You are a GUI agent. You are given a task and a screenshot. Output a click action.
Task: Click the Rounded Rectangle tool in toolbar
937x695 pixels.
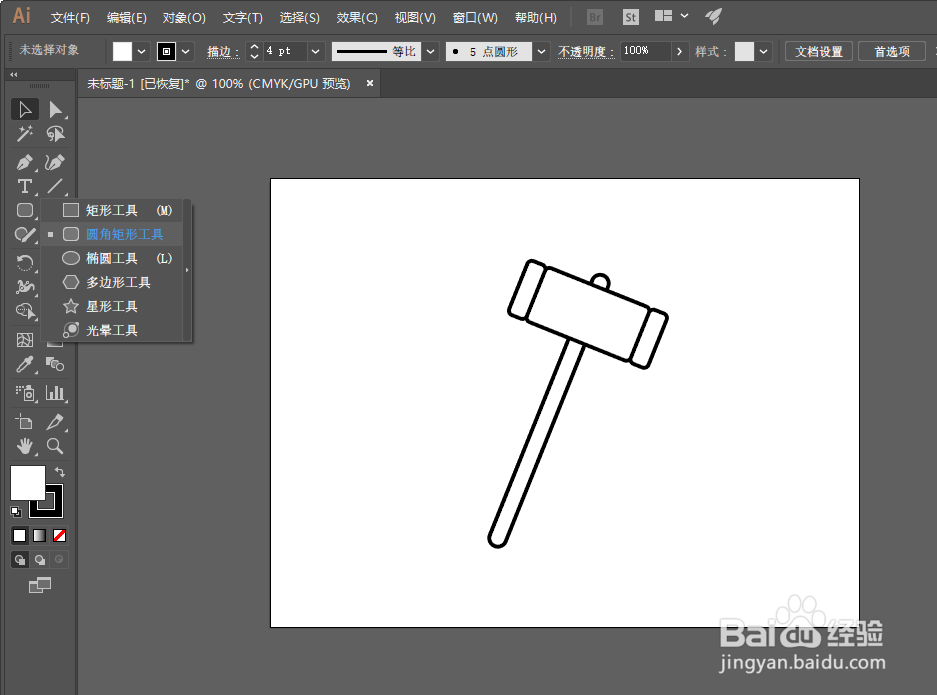point(25,210)
